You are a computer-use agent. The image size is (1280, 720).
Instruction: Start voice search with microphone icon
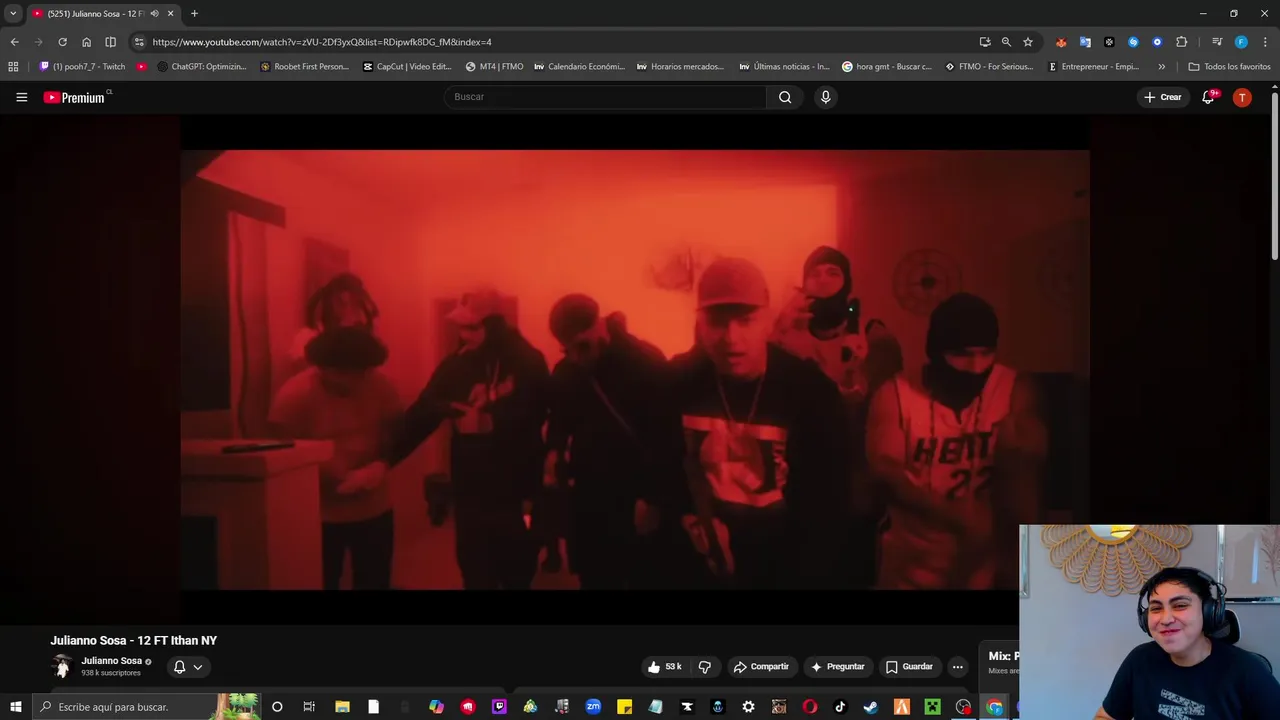coord(825,97)
